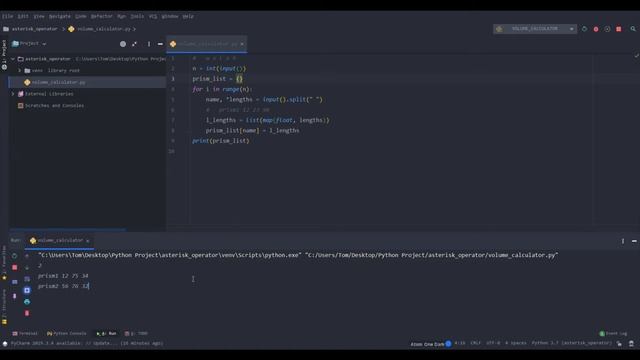
Task: Collapse the asterisk_operator root folder
Action: (13, 59)
